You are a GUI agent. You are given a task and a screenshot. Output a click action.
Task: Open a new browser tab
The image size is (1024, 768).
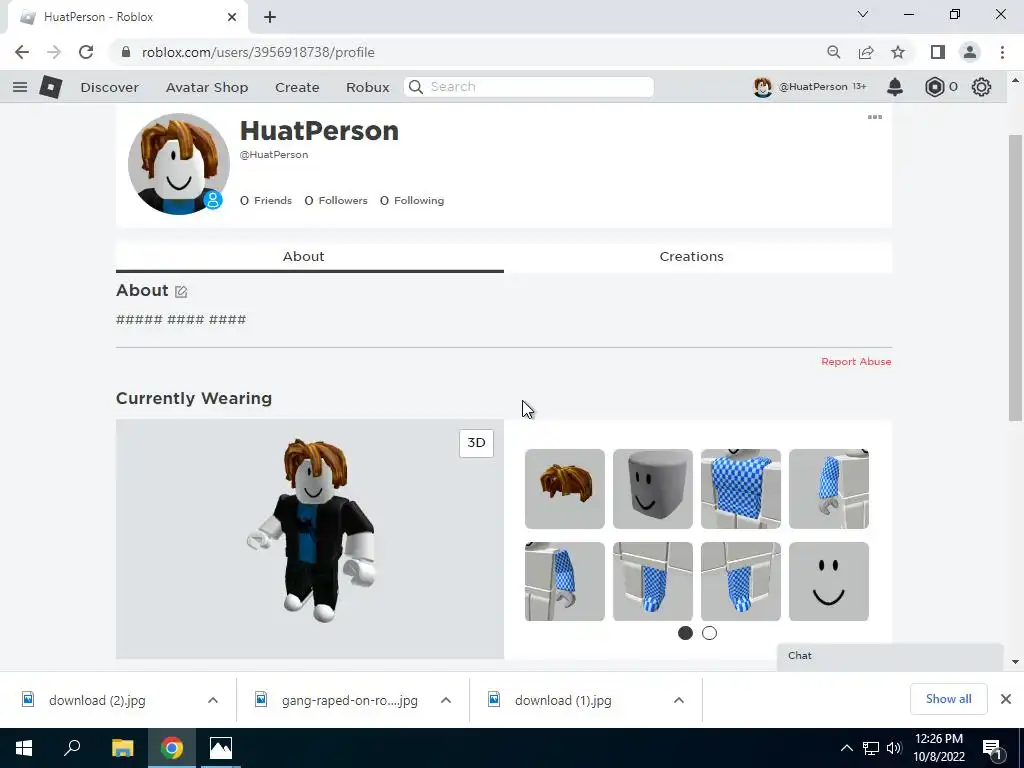click(270, 17)
